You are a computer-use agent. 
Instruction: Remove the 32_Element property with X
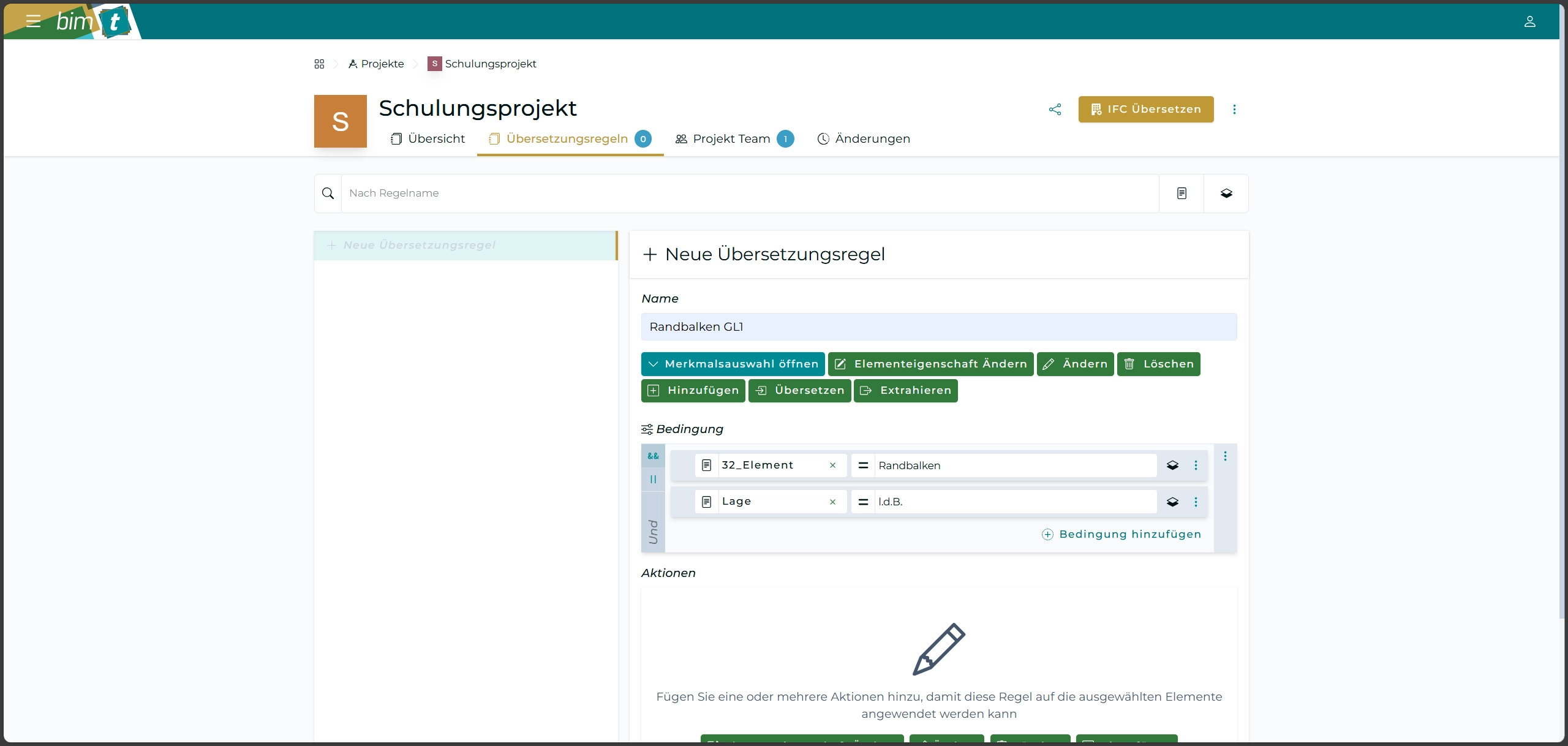[x=832, y=465]
